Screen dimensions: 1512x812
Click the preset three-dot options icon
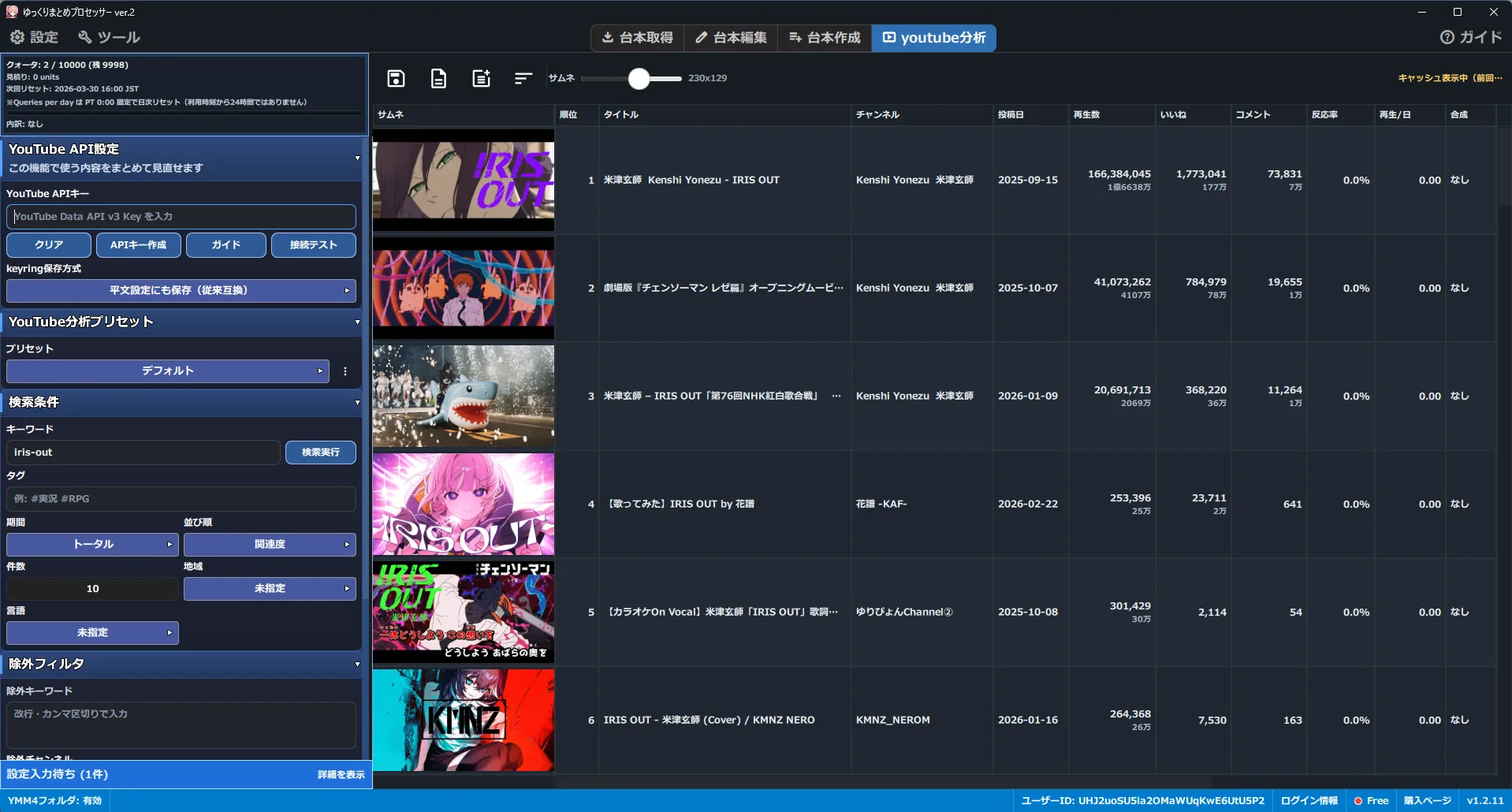pyautogui.click(x=345, y=371)
